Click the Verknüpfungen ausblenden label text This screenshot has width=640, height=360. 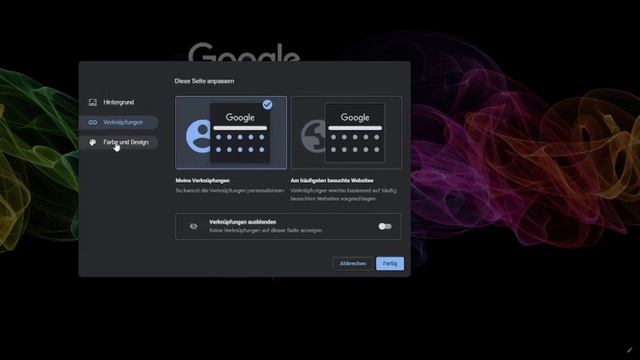click(242, 222)
